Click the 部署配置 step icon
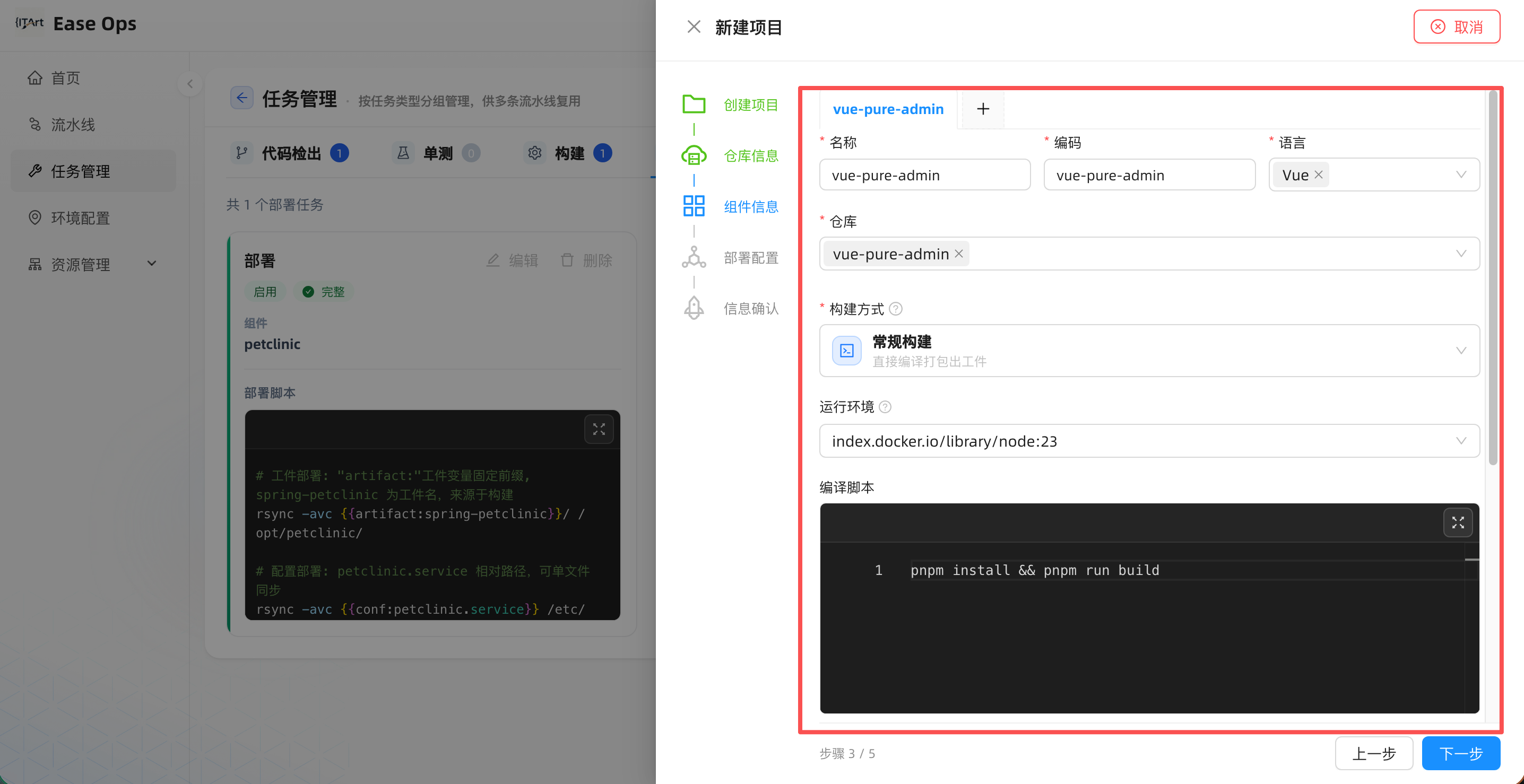 pos(694,257)
